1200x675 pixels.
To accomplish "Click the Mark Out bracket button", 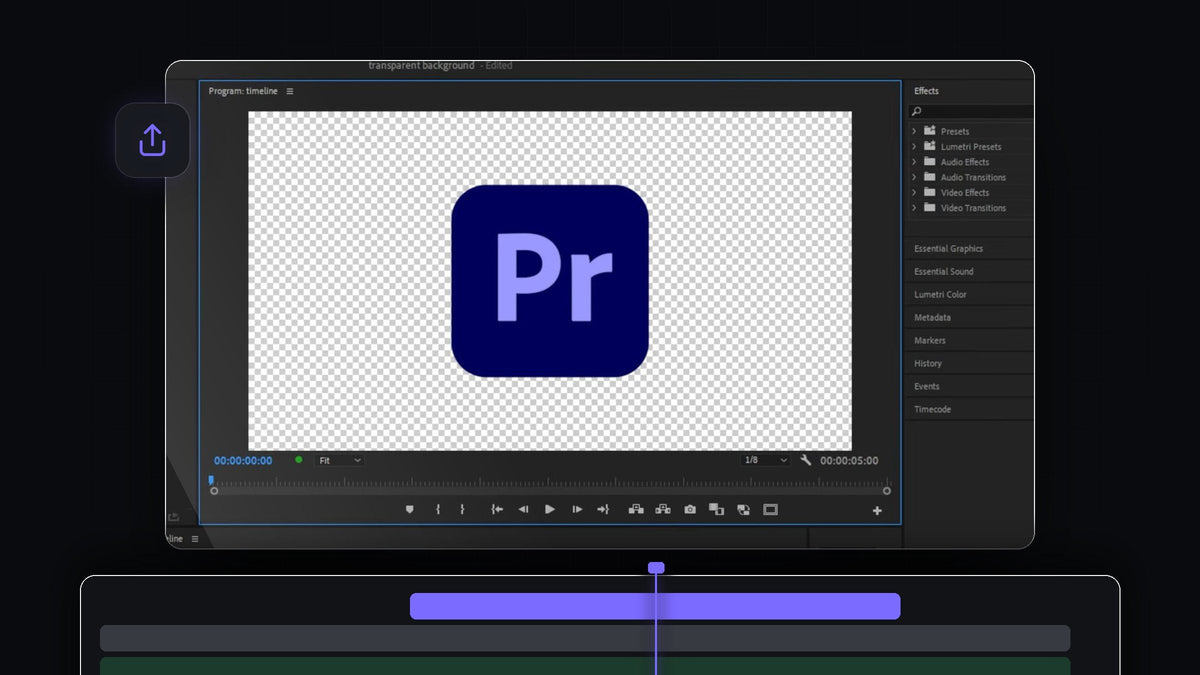I will click(462, 509).
